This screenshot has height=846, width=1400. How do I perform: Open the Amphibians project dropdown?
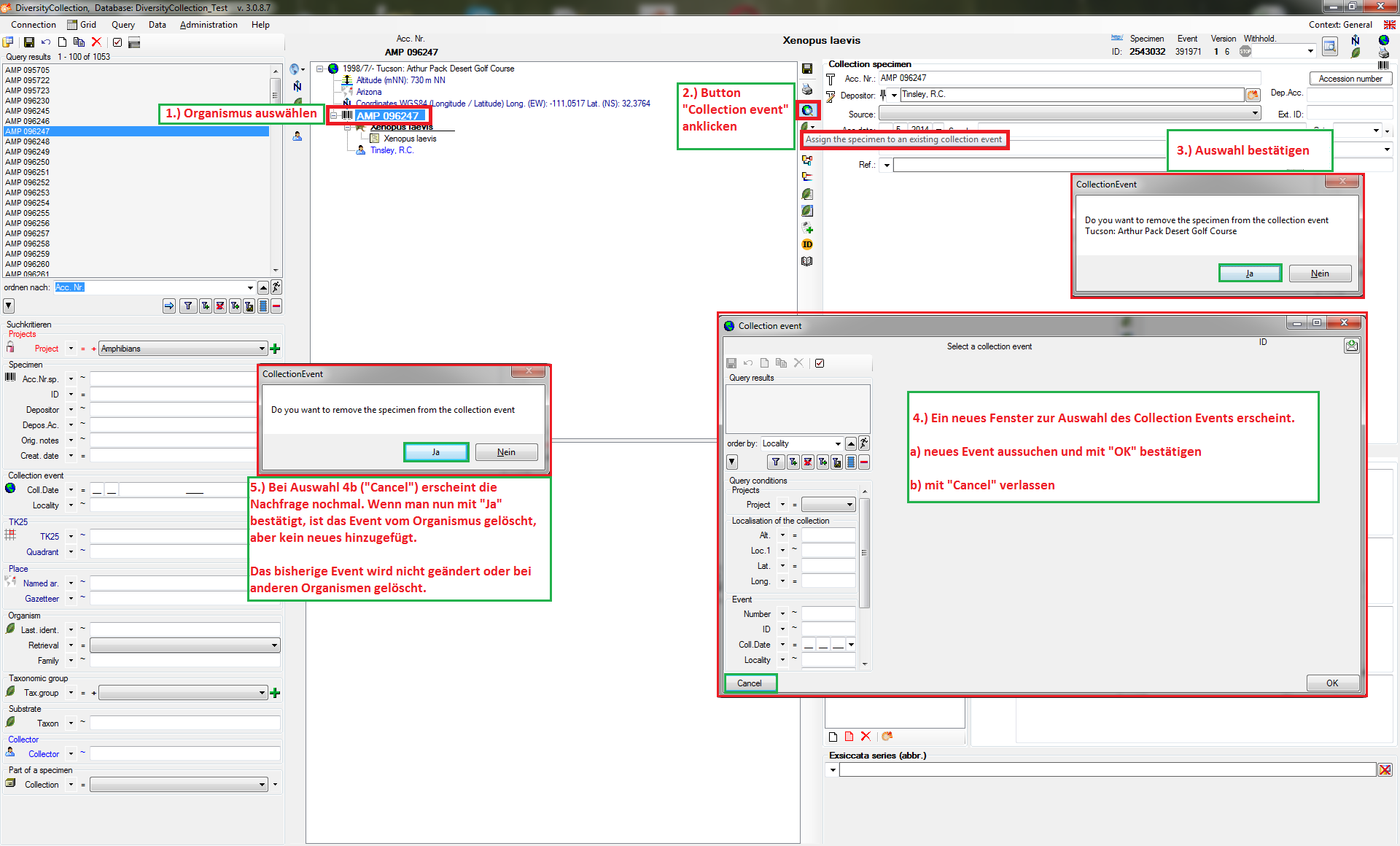coord(262,349)
